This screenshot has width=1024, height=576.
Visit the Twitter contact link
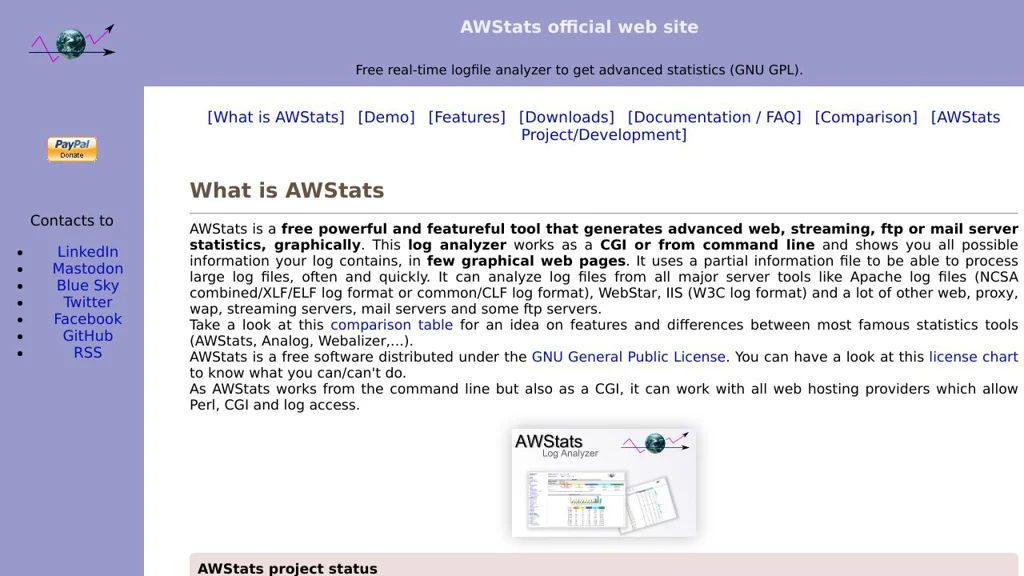[x=88, y=302]
